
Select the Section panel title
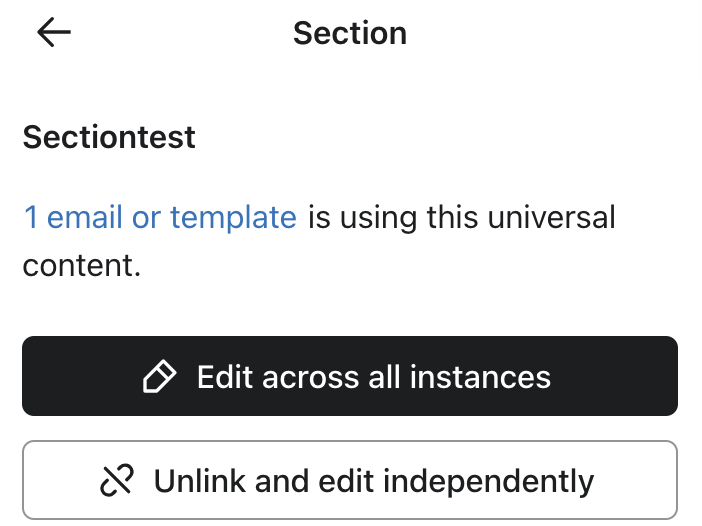349,33
